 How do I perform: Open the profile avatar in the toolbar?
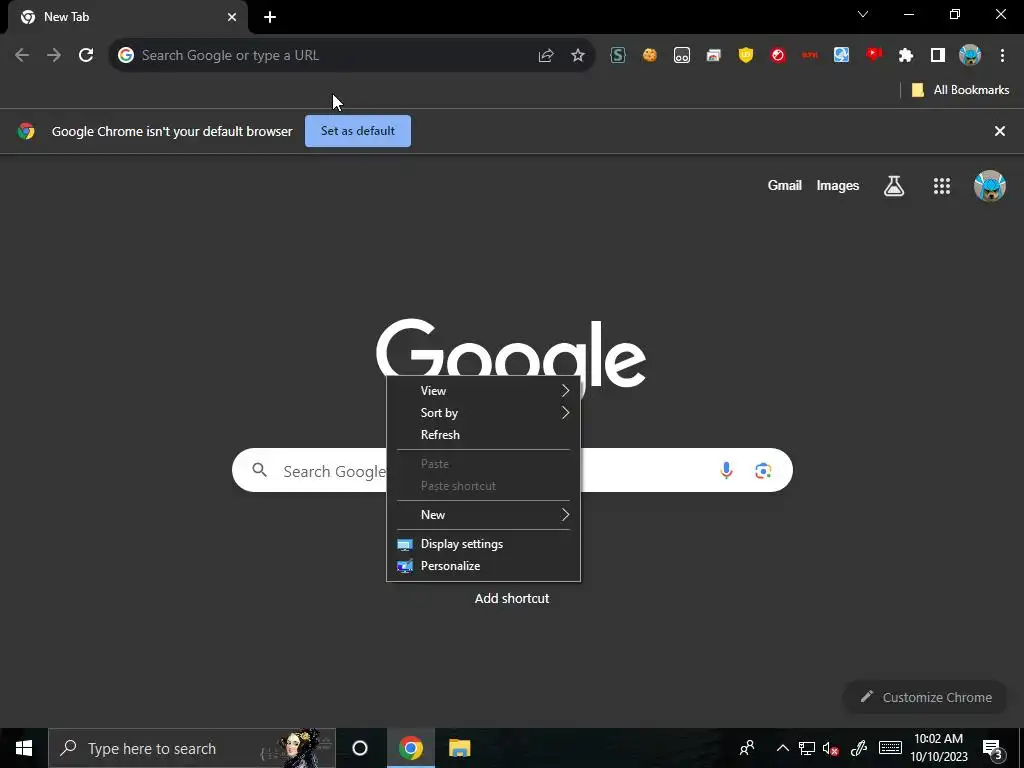coord(970,56)
